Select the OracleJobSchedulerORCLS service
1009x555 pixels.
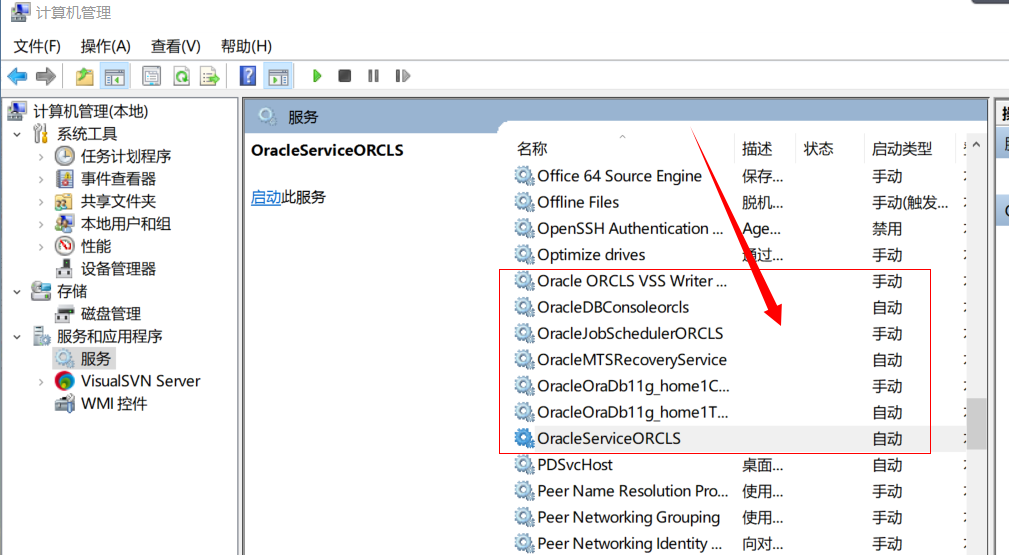click(630, 334)
